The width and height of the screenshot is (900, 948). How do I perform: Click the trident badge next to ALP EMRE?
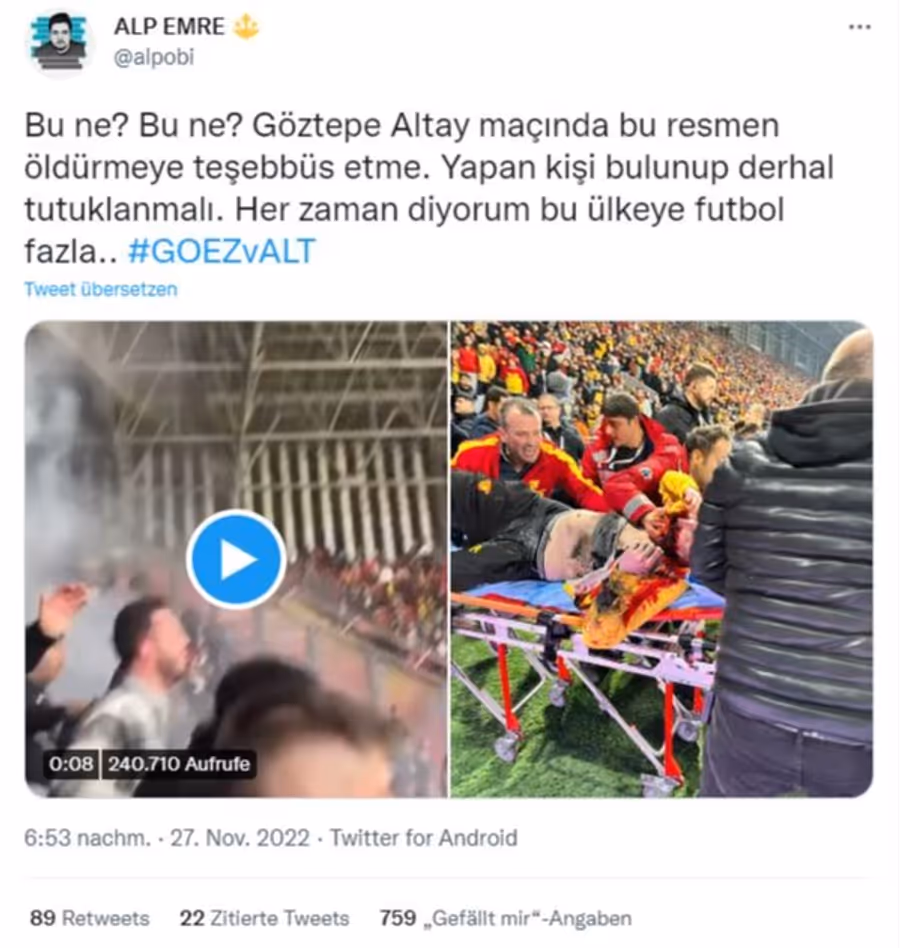pyautogui.click(x=246, y=27)
